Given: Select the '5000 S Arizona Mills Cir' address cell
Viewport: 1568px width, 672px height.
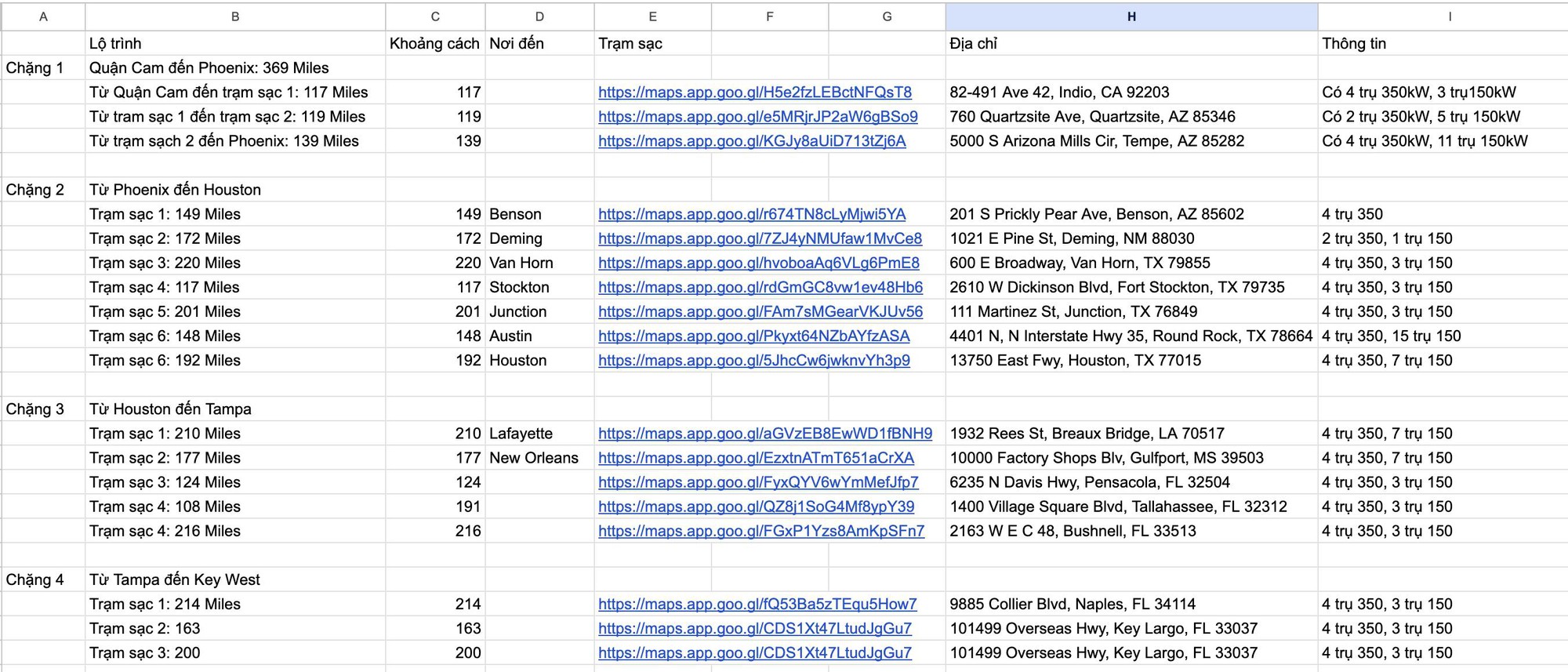Looking at the screenshot, I should click(x=1131, y=141).
